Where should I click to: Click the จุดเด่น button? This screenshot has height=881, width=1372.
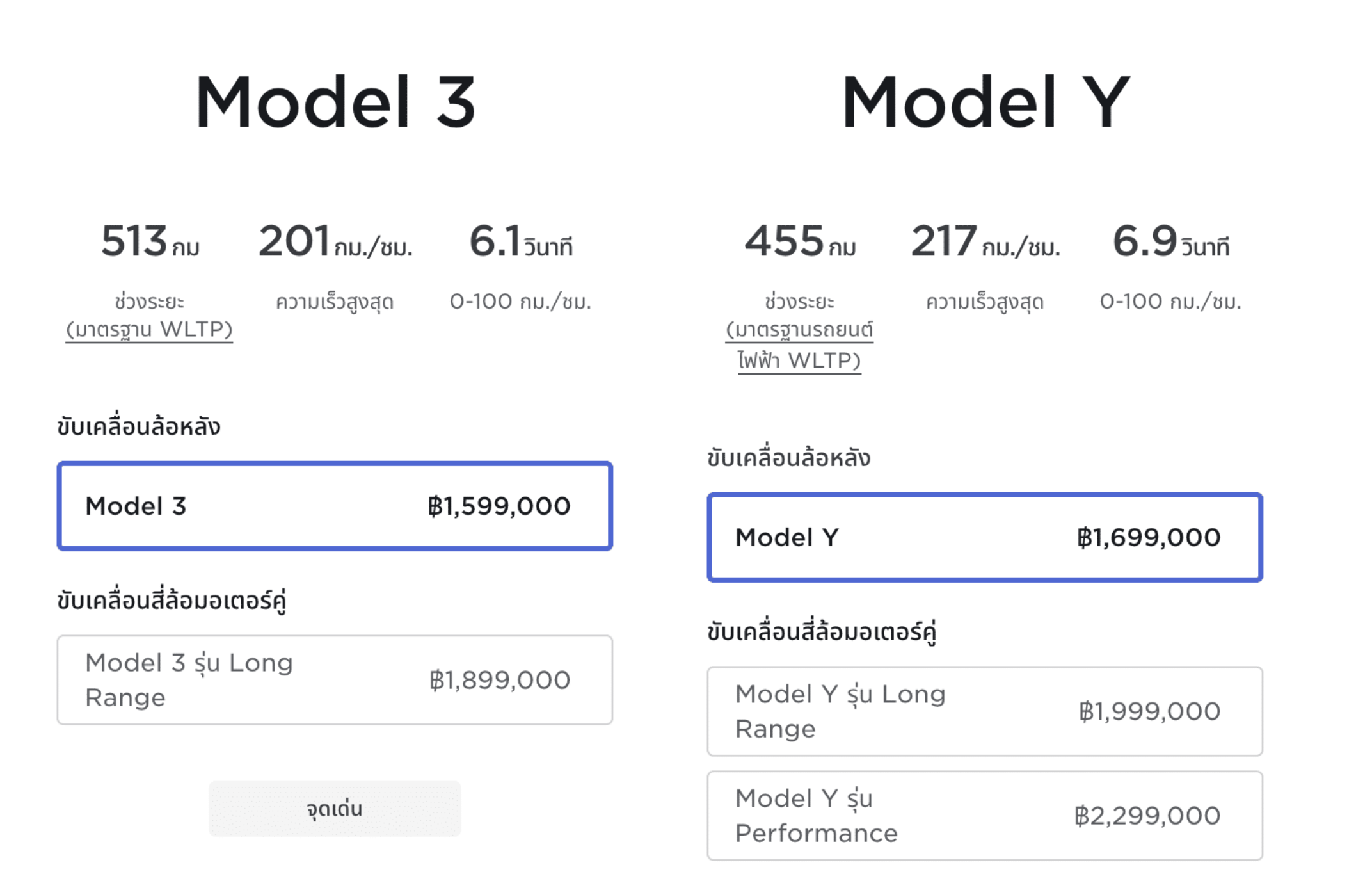point(335,809)
